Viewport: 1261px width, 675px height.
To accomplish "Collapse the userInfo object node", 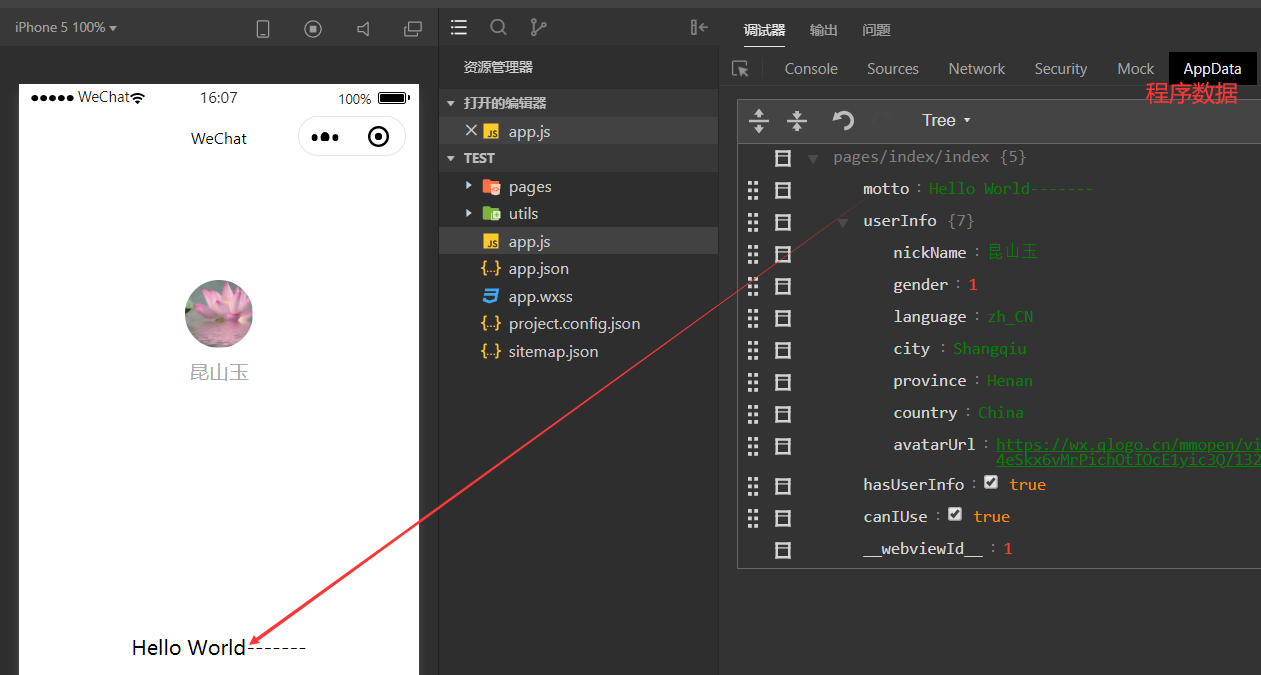I will tap(843, 222).
